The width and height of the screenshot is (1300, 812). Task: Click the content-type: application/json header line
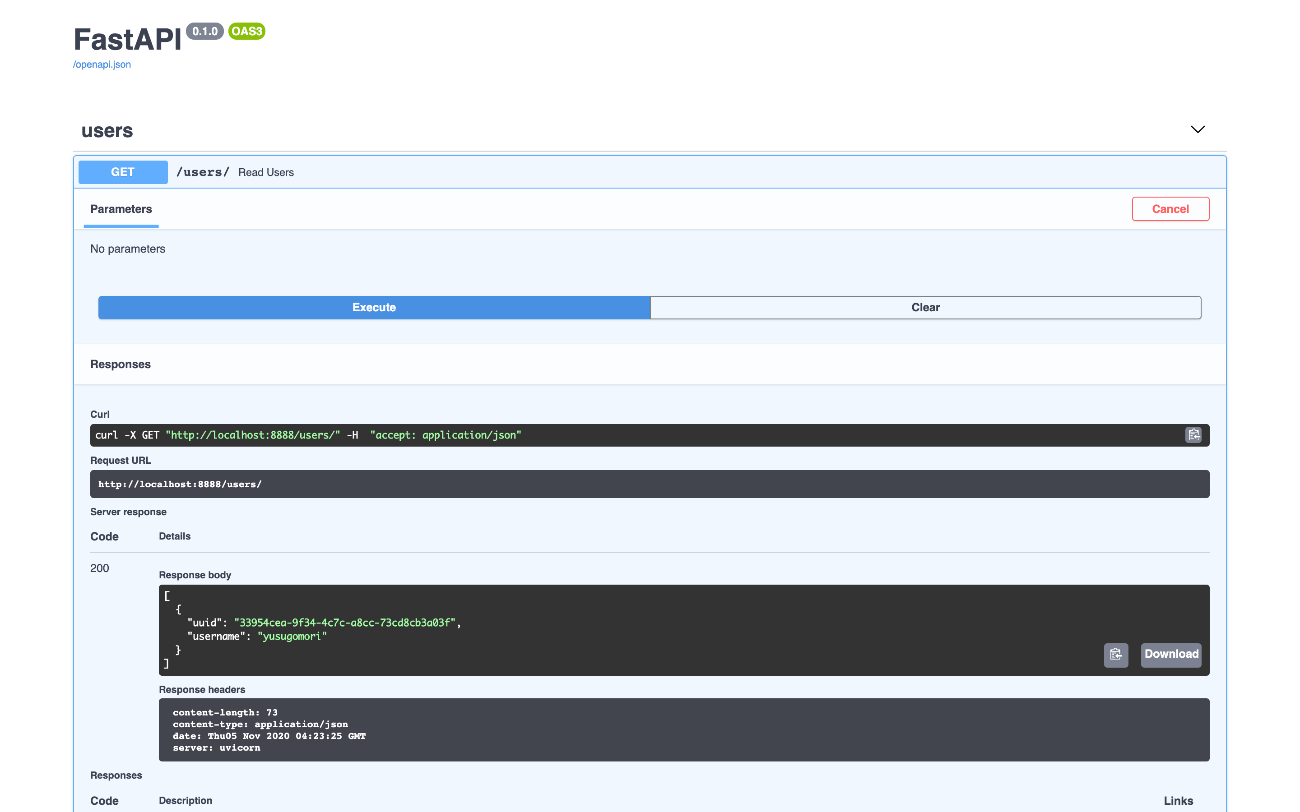click(x=260, y=724)
